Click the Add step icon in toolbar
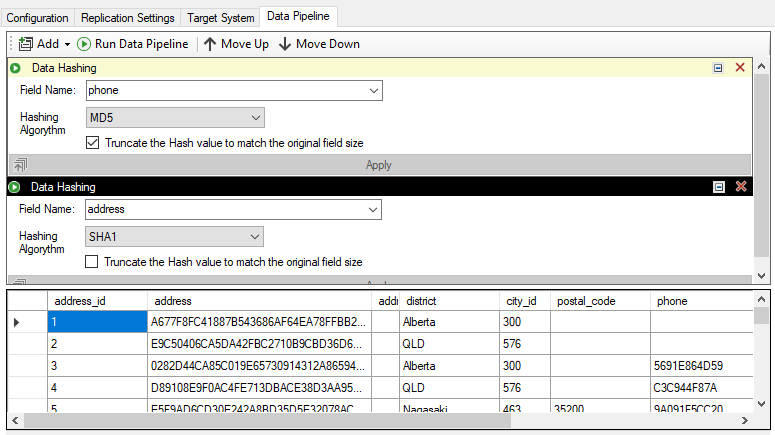 [25, 44]
